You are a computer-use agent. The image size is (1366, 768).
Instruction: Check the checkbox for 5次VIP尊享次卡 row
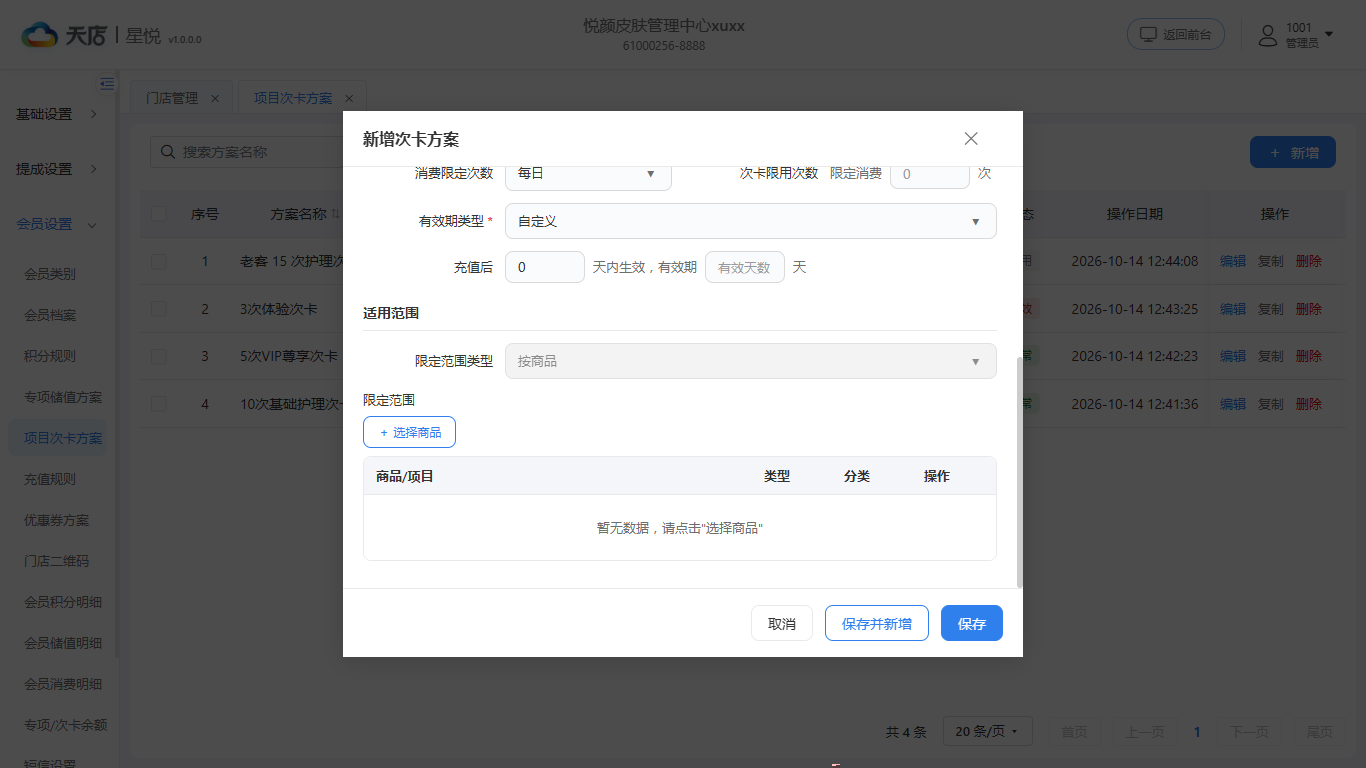(x=159, y=356)
